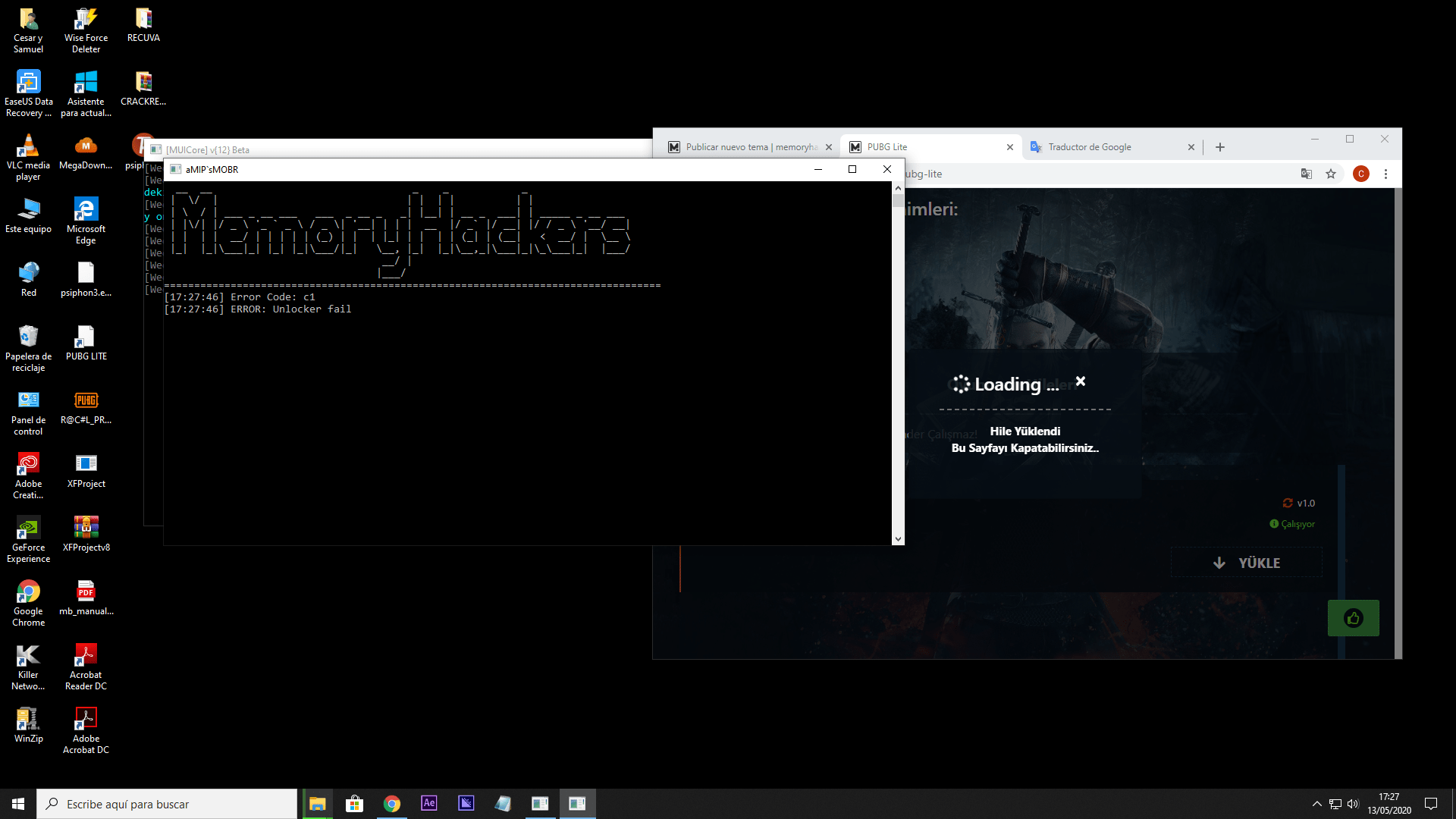Open Asistente para actualización icon
Viewport: 1456px width, 819px height.
86,94
